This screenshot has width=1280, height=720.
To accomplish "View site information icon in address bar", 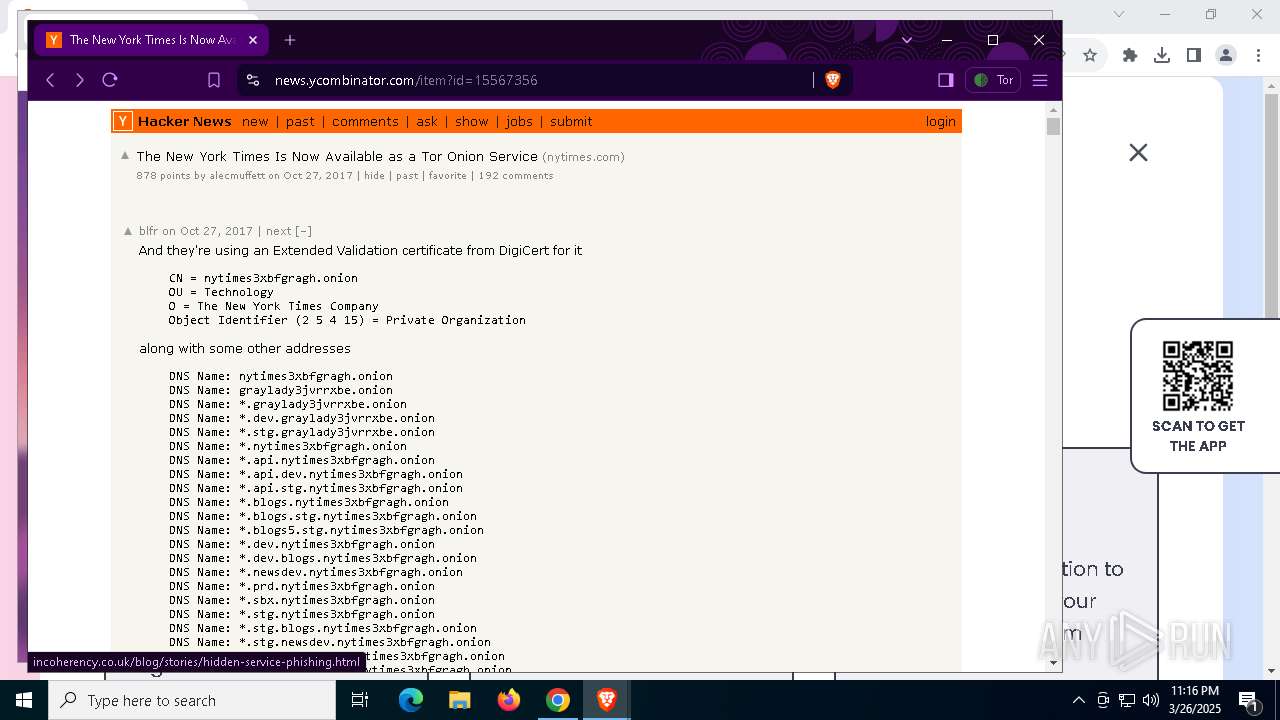I will click(253, 80).
